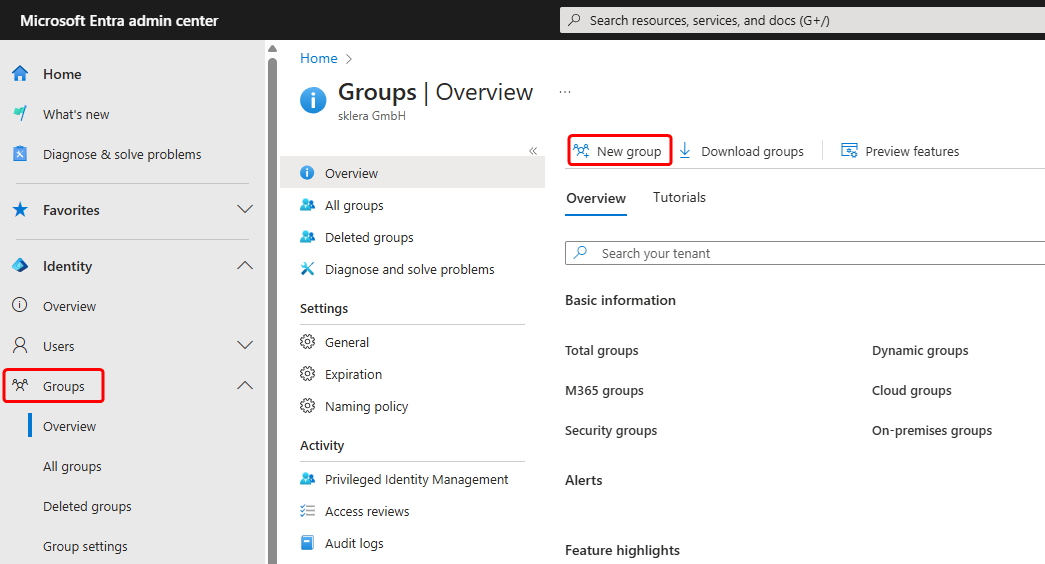Click the What's new announcement icon
Screen dimensions: 1045x564
pos(20,113)
